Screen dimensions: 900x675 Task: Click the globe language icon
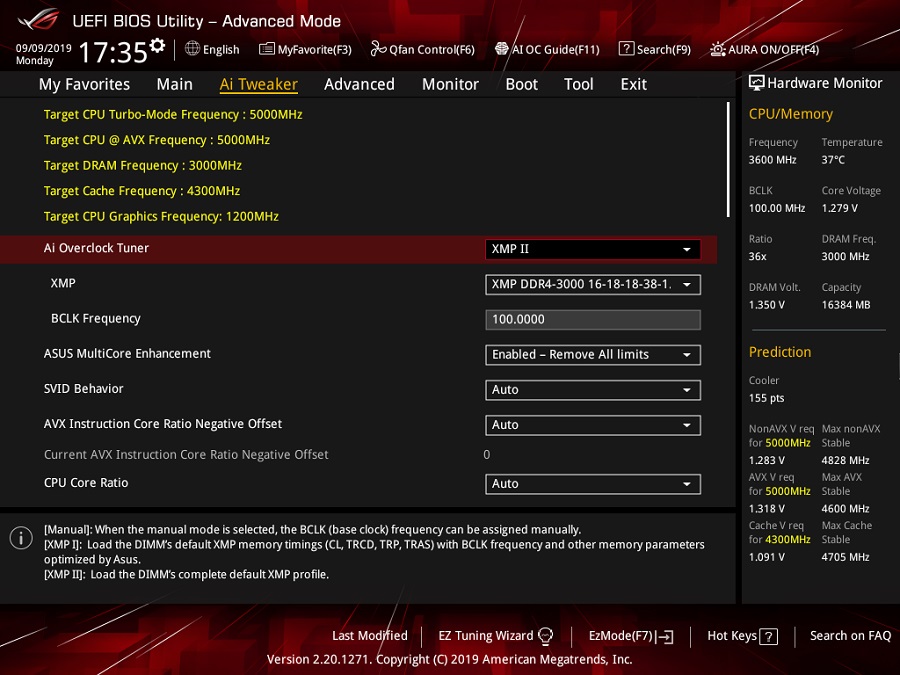(192, 49)
